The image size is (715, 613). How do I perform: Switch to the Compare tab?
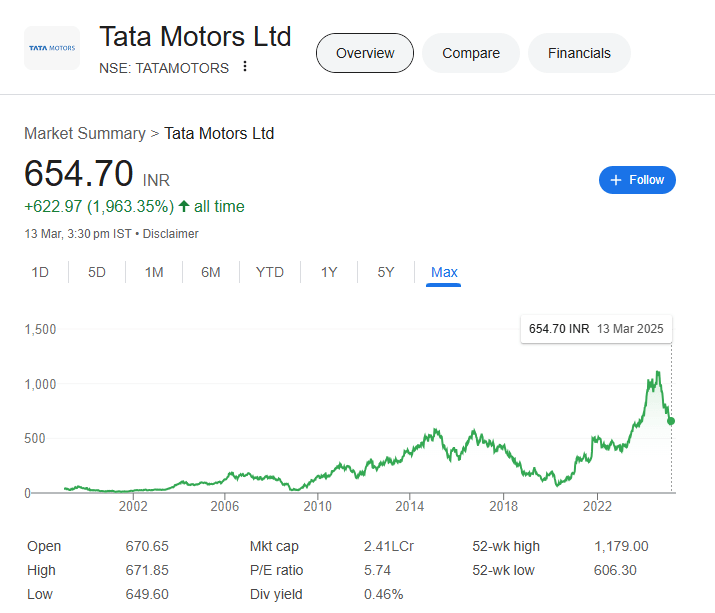(471, 53)
